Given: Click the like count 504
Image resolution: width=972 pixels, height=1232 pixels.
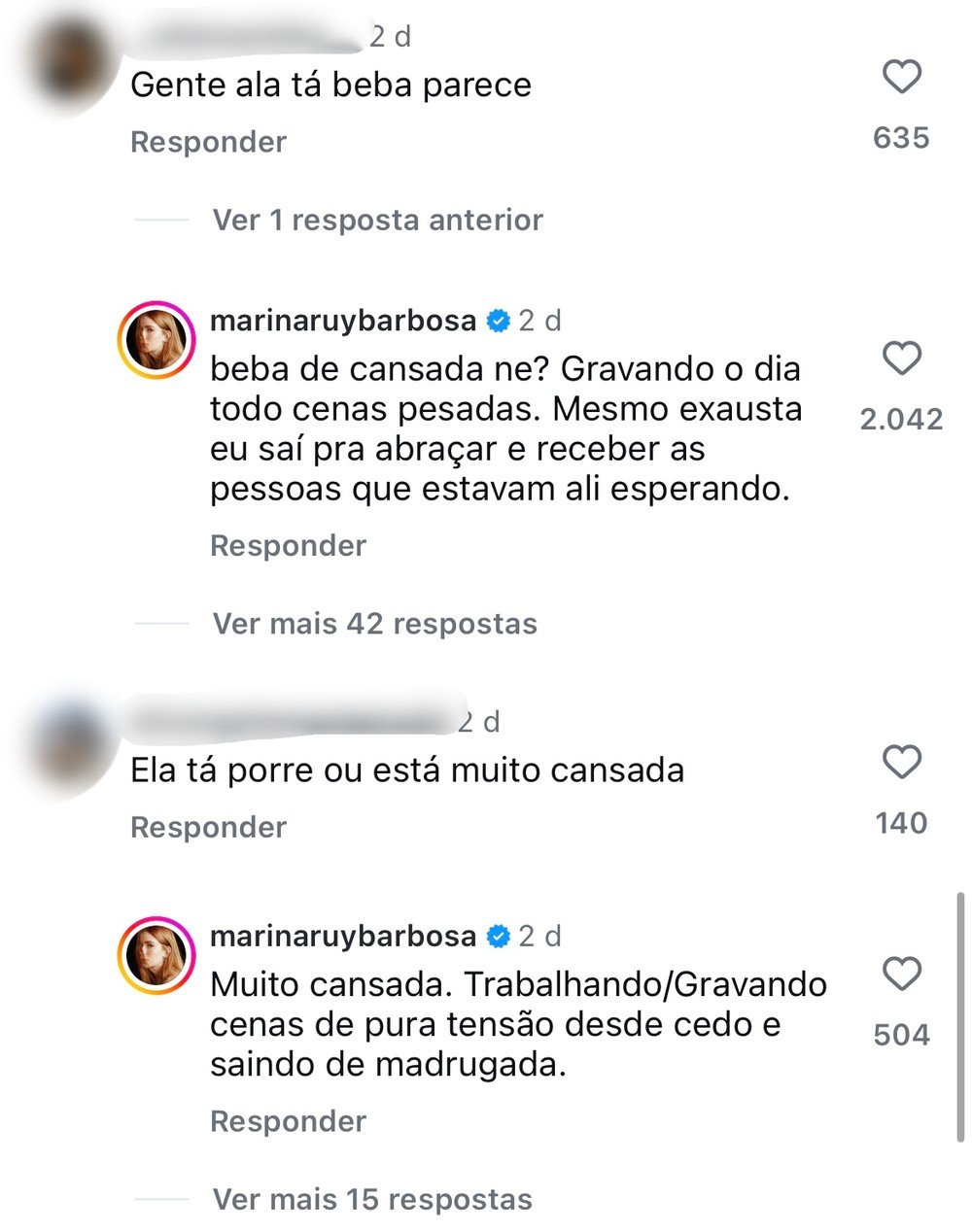Looking at the screenshot, I should [x=903, y=1035].
